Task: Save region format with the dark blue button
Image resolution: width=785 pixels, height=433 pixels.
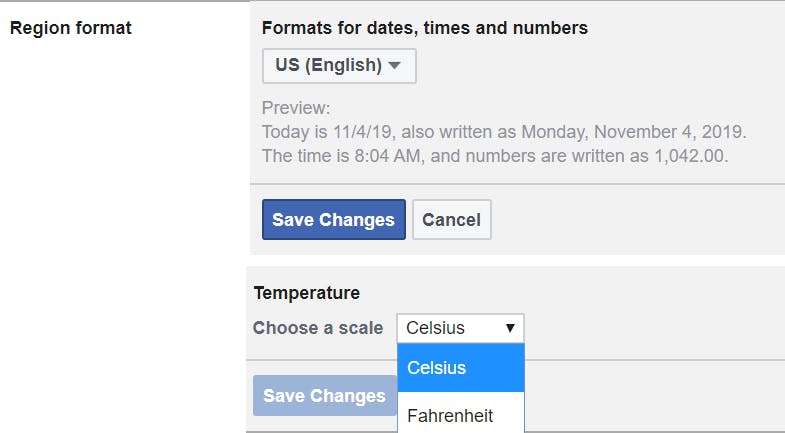Action: click(x=334, y=220)
